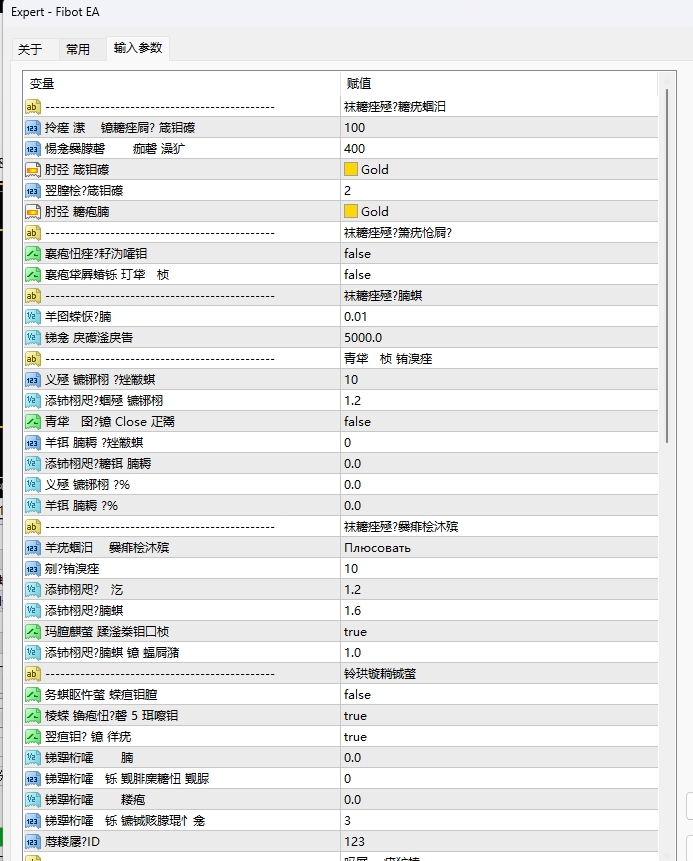Click the enum icon in the Плюсовать row

pyautogui.click(x=32, y=548)
